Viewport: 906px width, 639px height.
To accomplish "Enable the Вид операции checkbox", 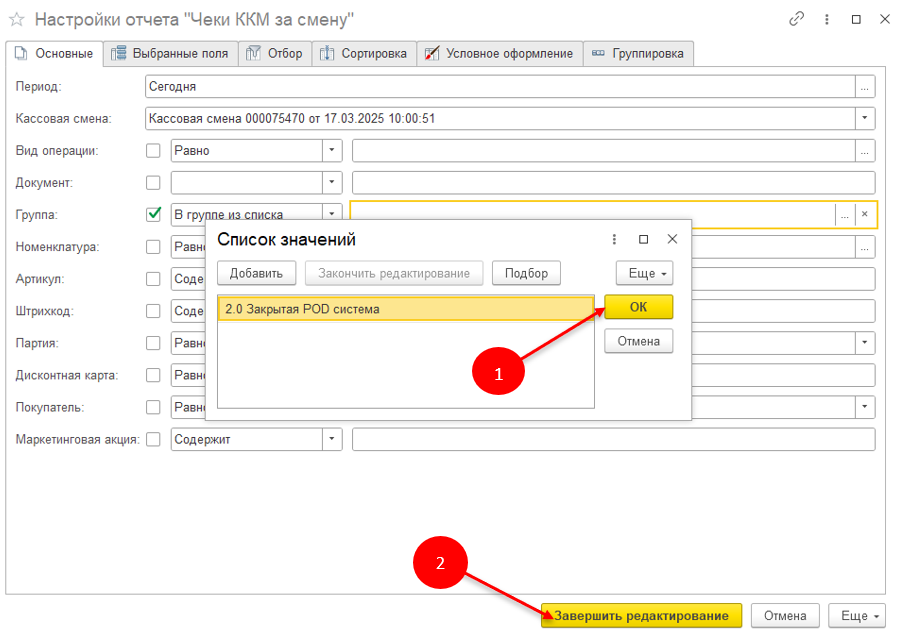I will click(154, 151).
